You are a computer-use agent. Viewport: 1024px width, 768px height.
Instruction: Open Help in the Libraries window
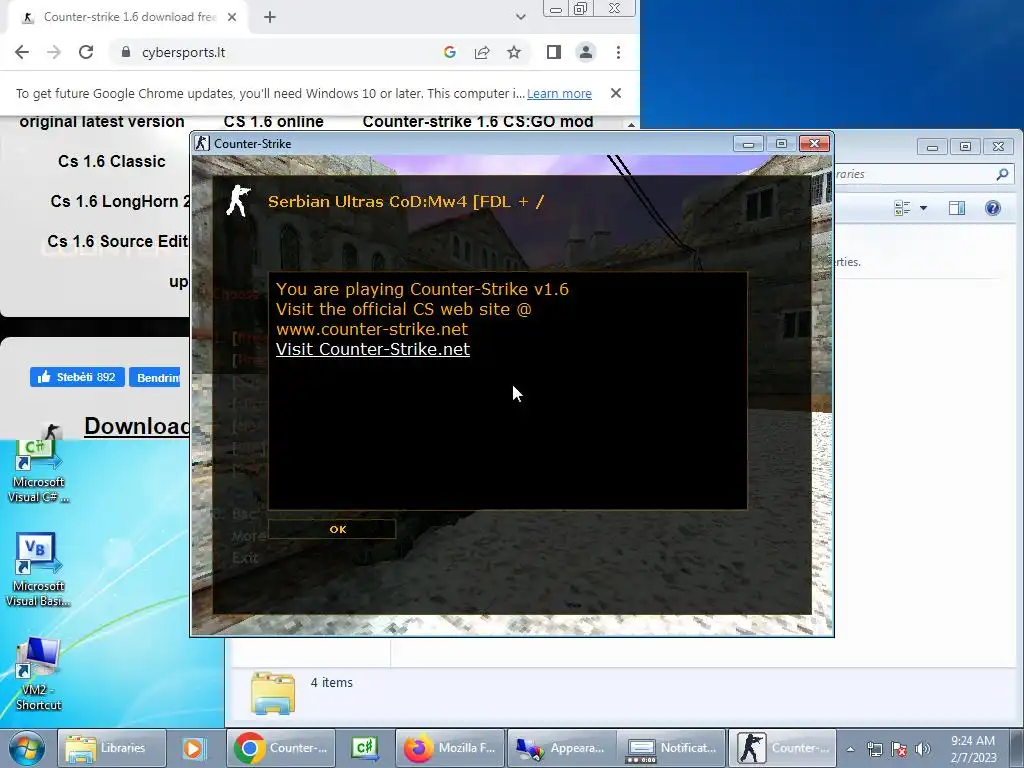(x=993, y=208)
